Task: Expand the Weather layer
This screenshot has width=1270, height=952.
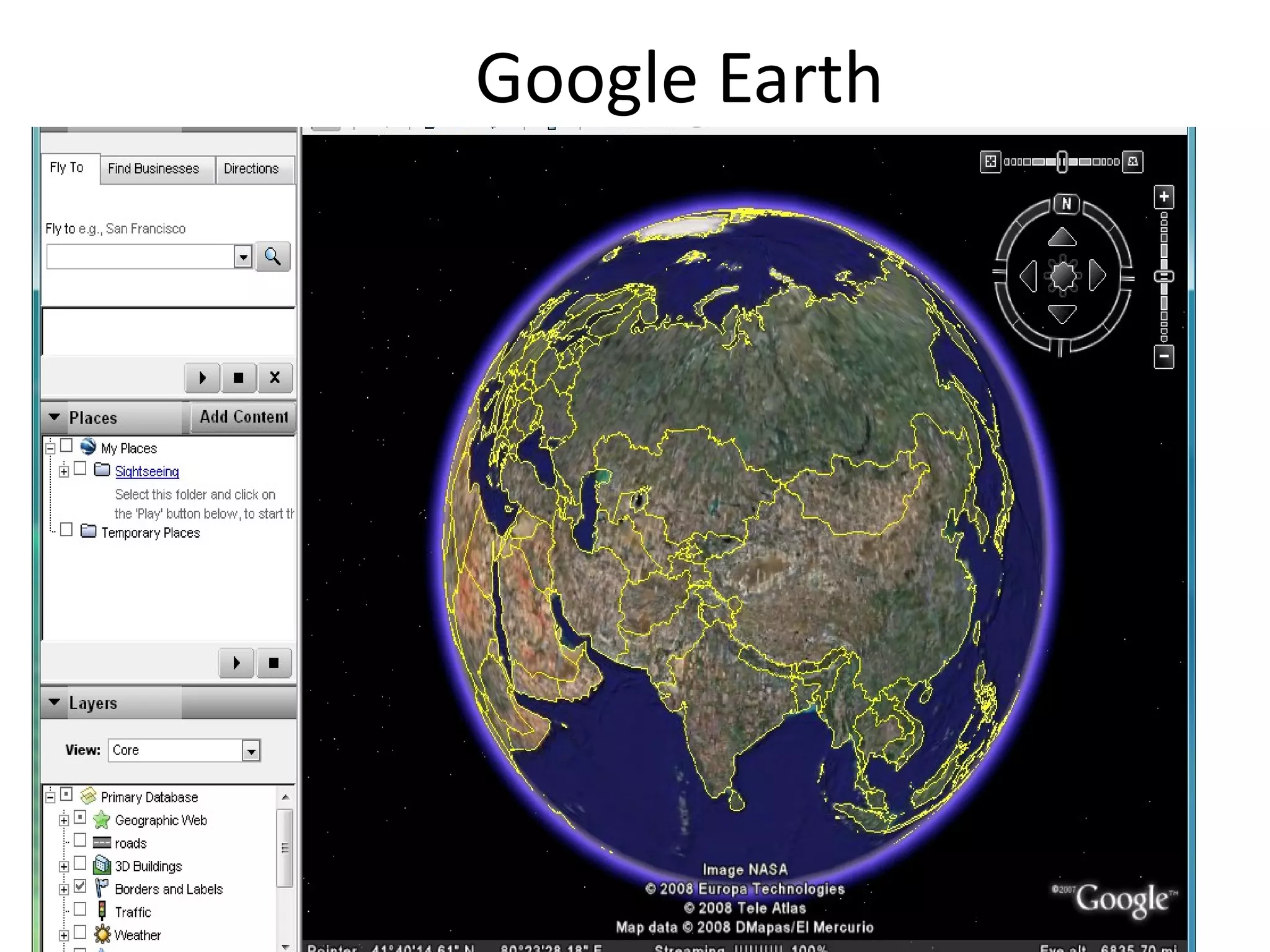Action: pos(64,935)
